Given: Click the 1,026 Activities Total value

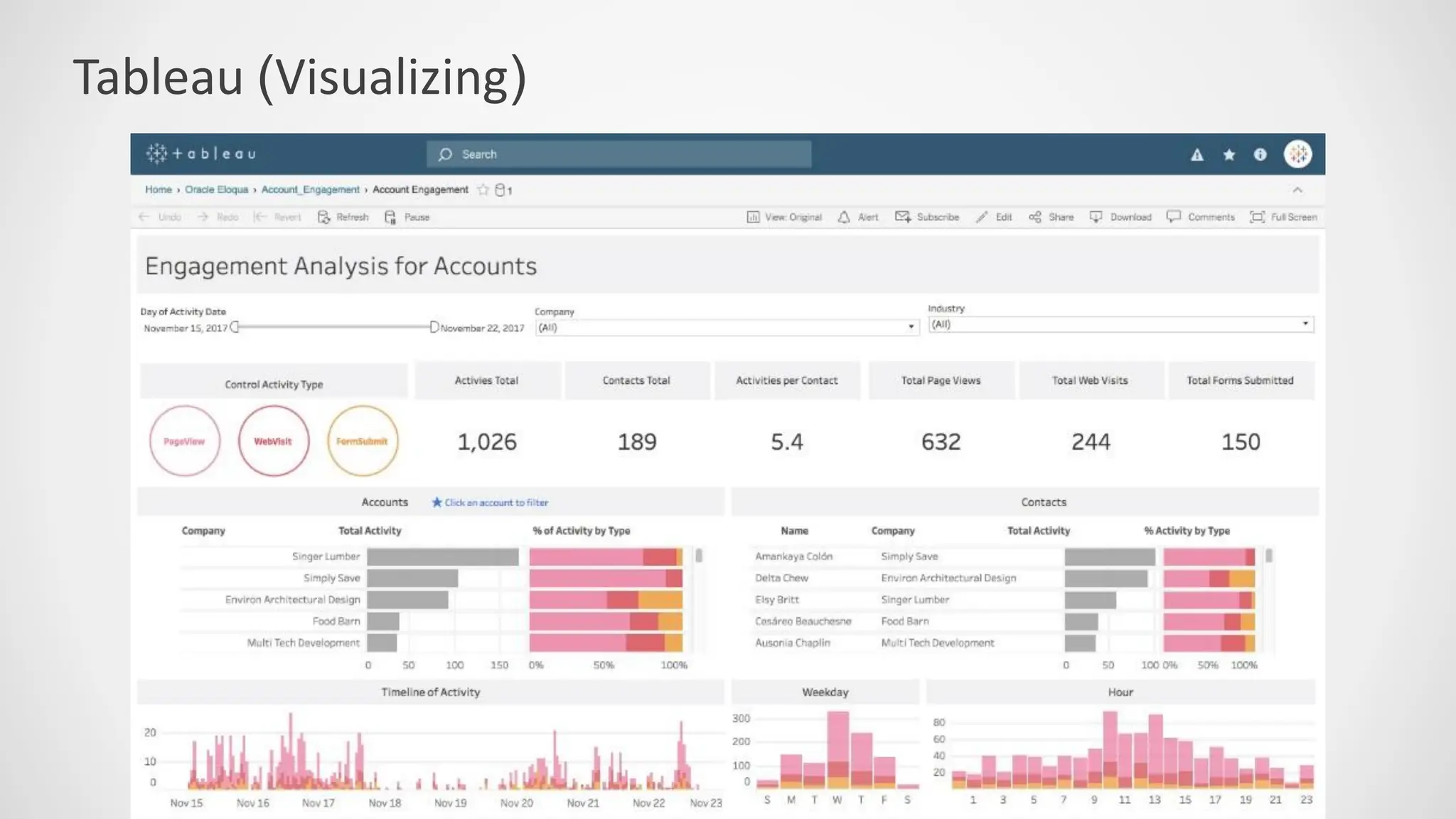Looking at the screenshot, I should (x=487, y=442).
